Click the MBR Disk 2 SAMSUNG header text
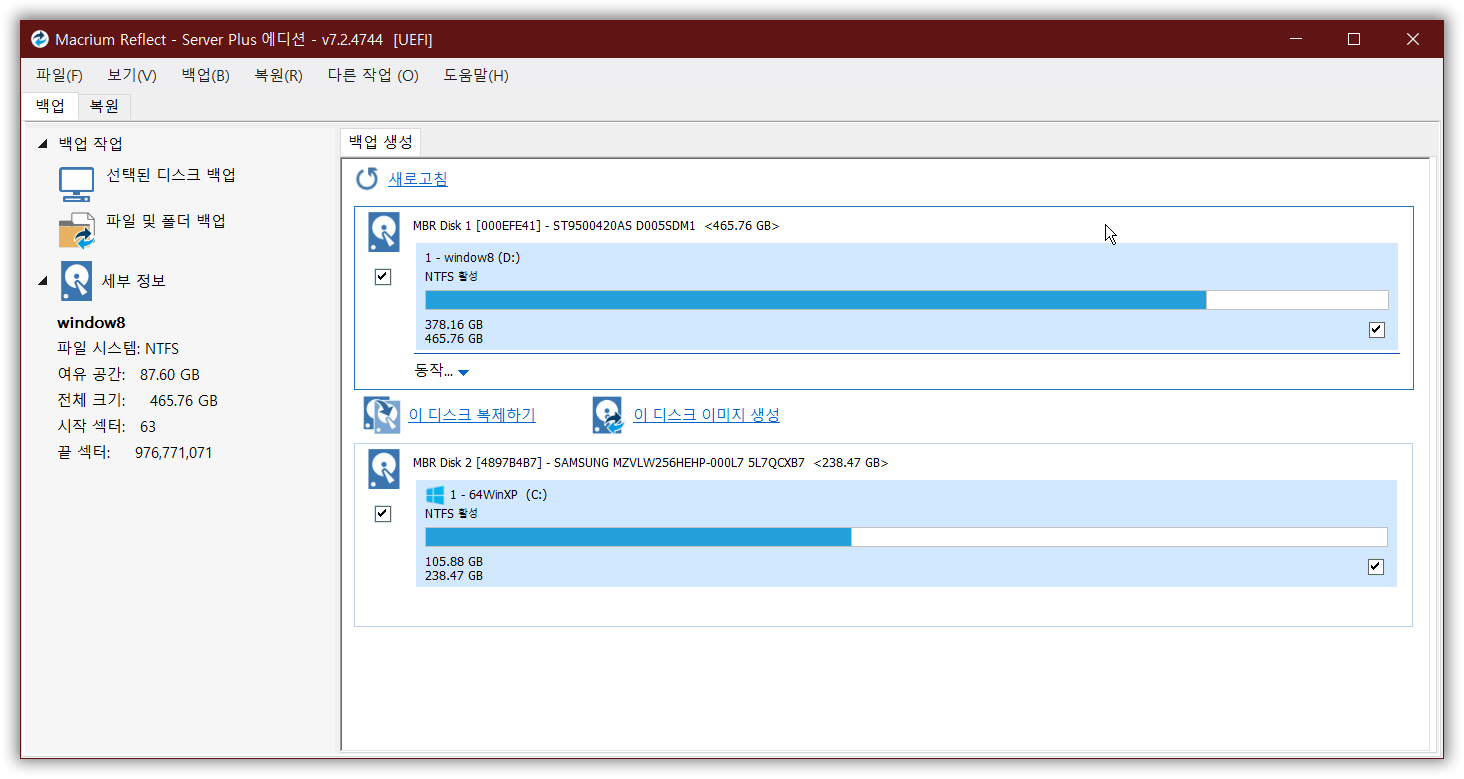 [650, 463]
